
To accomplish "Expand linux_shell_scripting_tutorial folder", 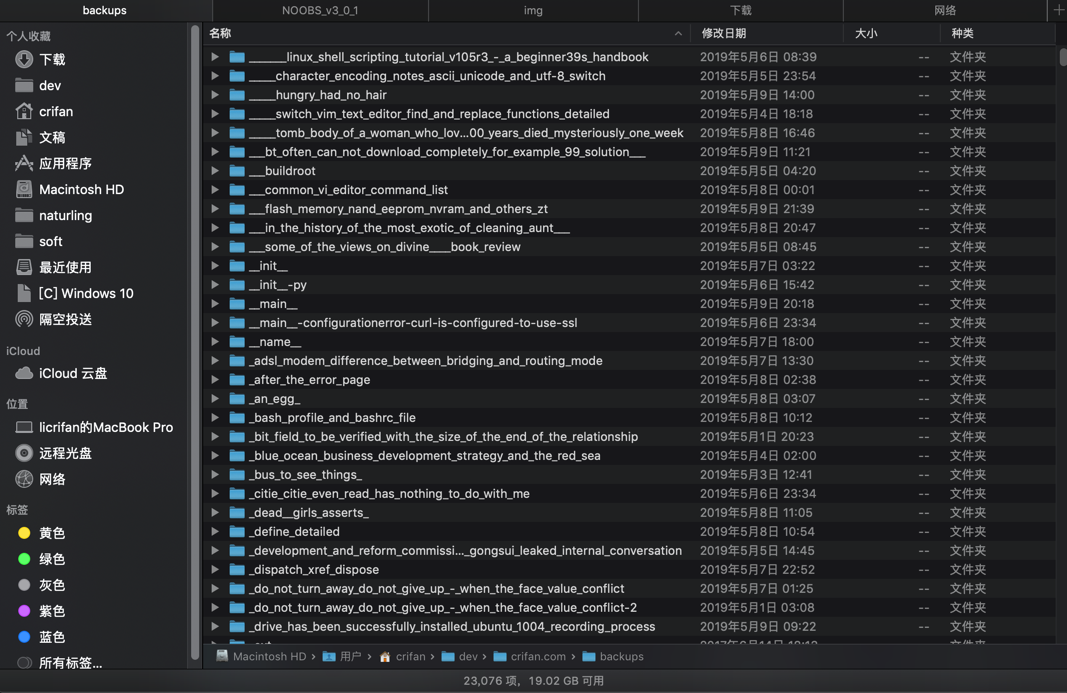I will click(215, 57).
